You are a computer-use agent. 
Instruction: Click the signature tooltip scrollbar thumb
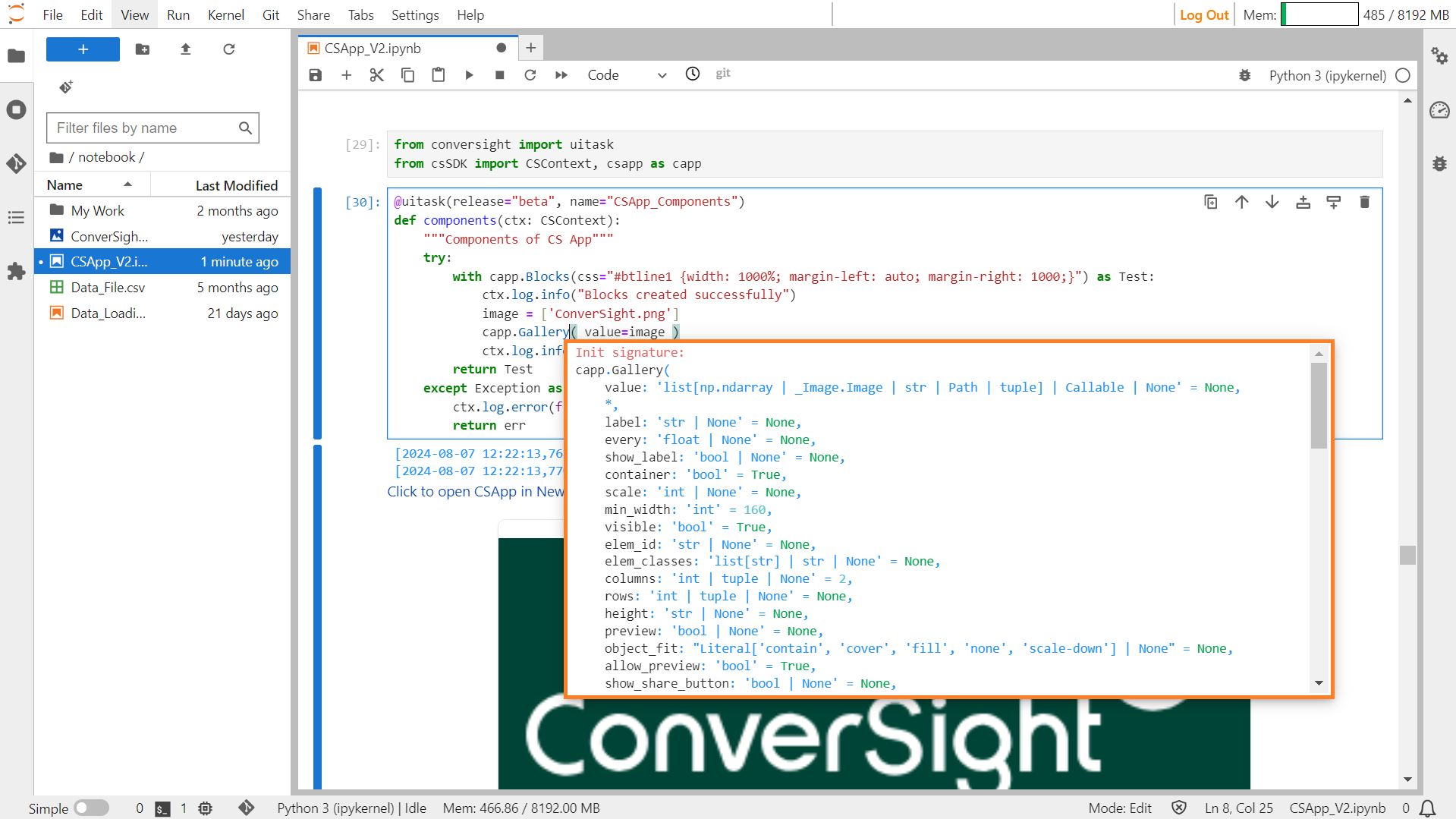tap(1319, 405)
